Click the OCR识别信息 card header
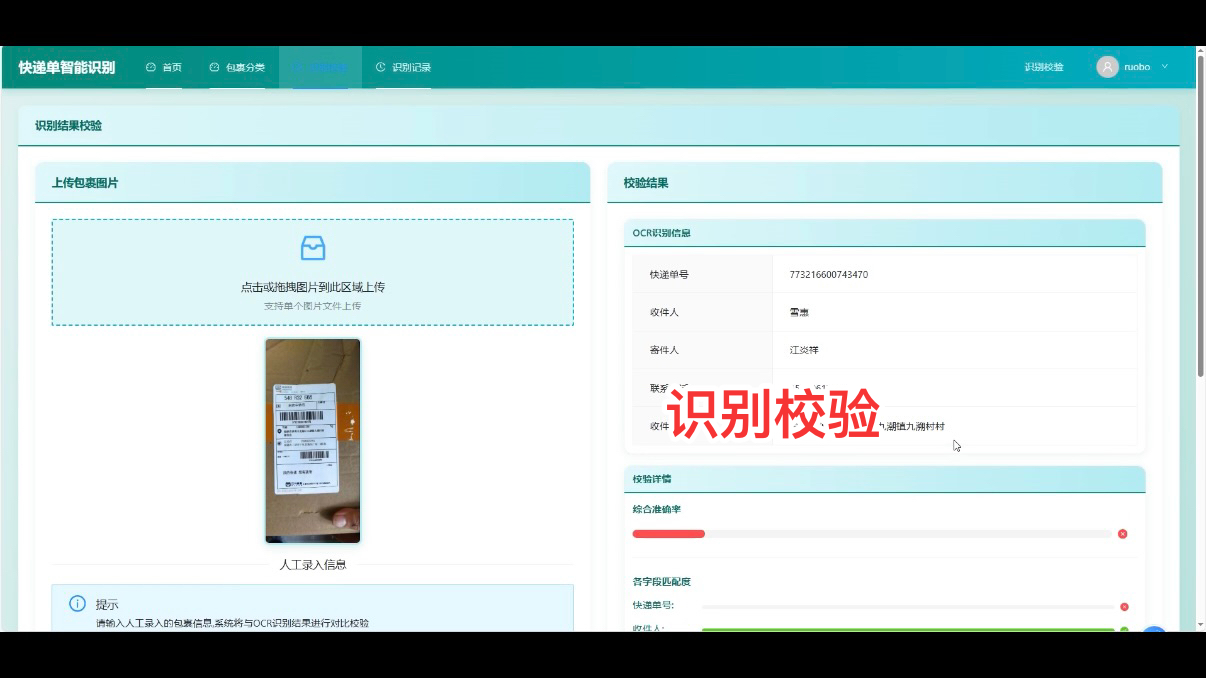 coord(885,233)
